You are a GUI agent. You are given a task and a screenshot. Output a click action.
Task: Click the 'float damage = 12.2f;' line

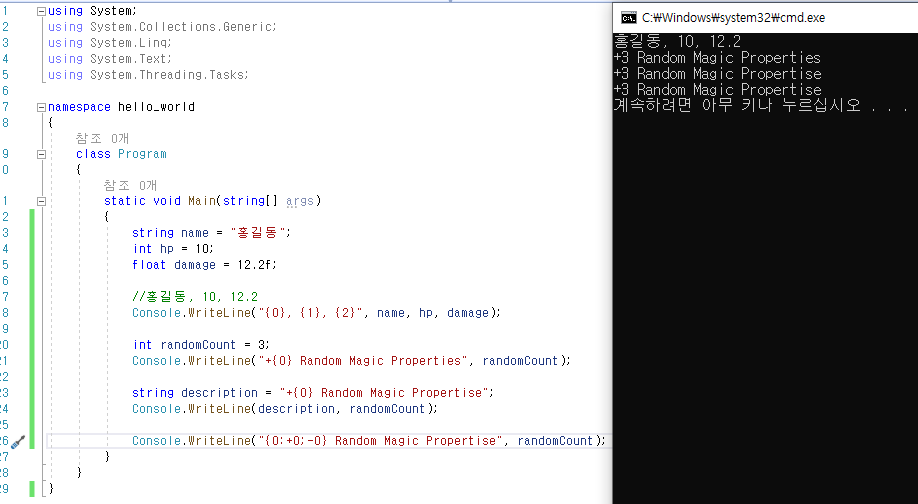coord(204,265)
